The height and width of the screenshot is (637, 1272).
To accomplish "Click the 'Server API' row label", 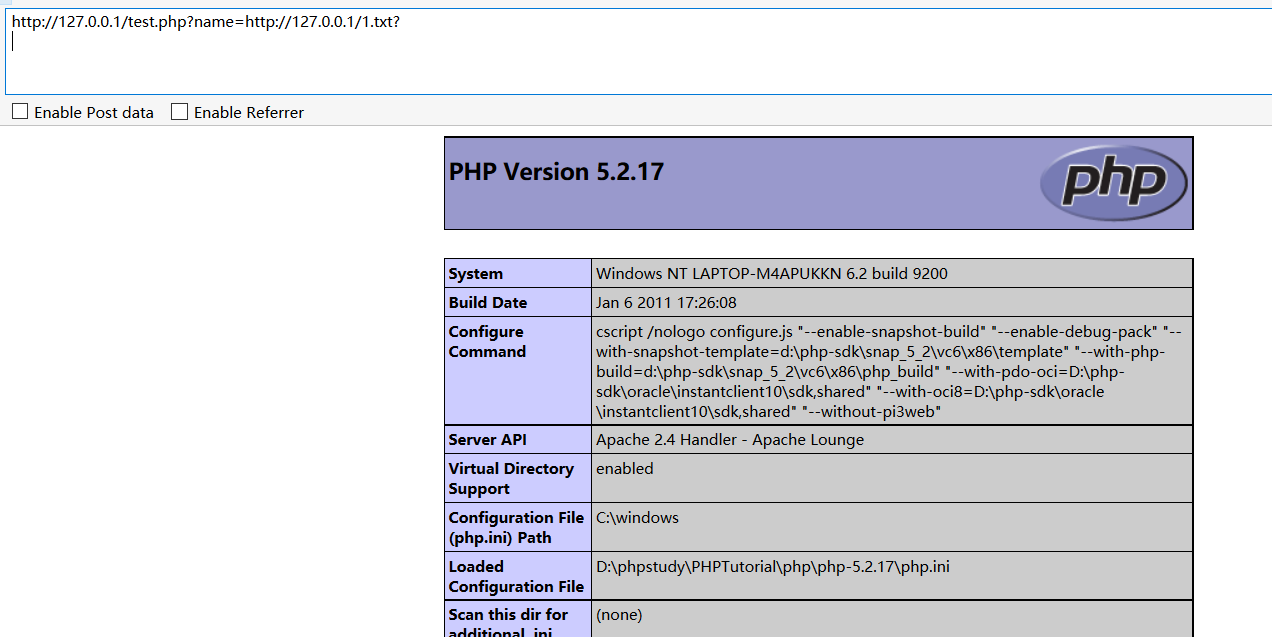I will [488, 440].
